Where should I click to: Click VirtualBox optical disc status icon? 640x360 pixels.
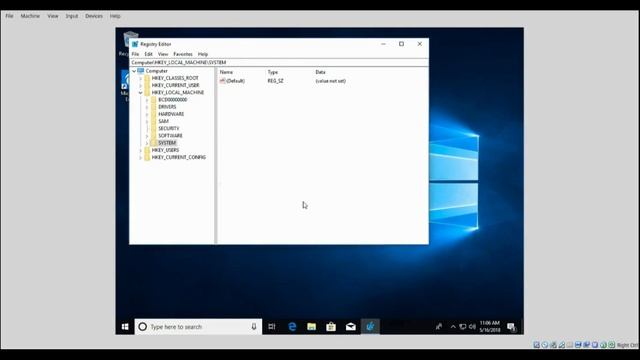[545, 345]
